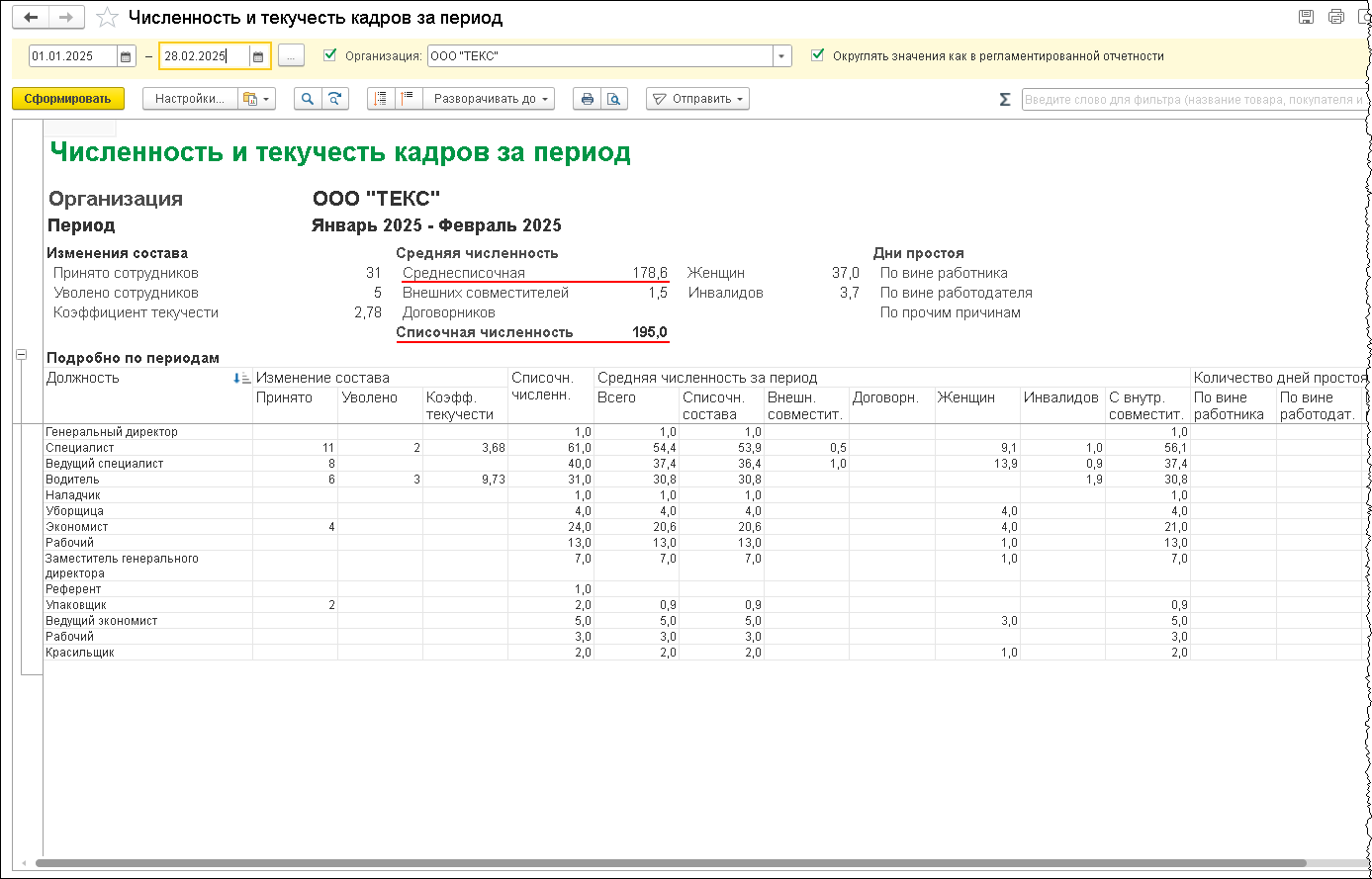The image size is (1372, 879).
Task: Click the Сформировать button
Action: tap(68, 99)
